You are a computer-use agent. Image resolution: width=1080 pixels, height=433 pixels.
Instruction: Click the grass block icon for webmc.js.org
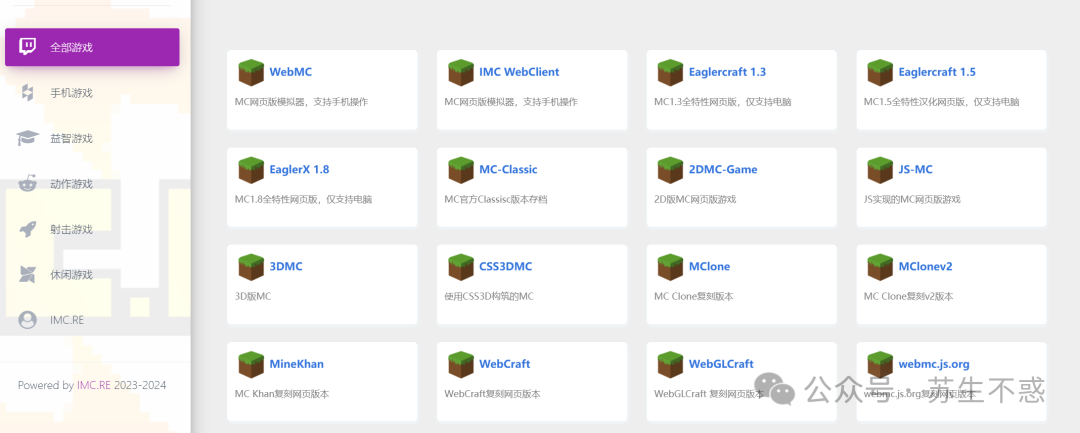click(880, 365)
